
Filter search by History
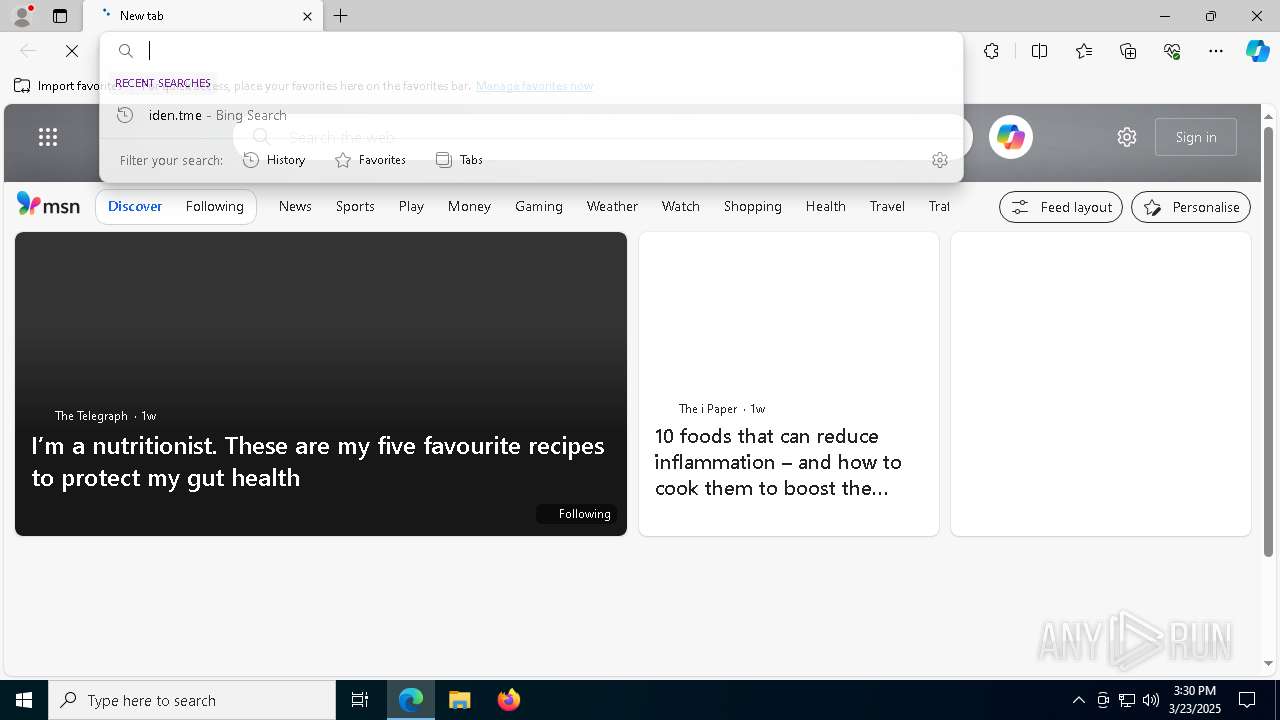274,160
